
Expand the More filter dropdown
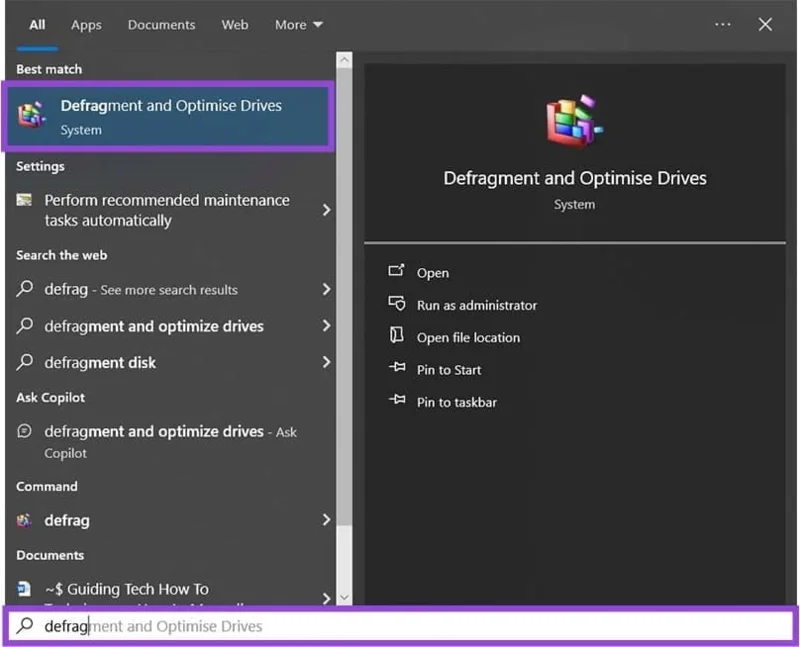click(299, 25)
